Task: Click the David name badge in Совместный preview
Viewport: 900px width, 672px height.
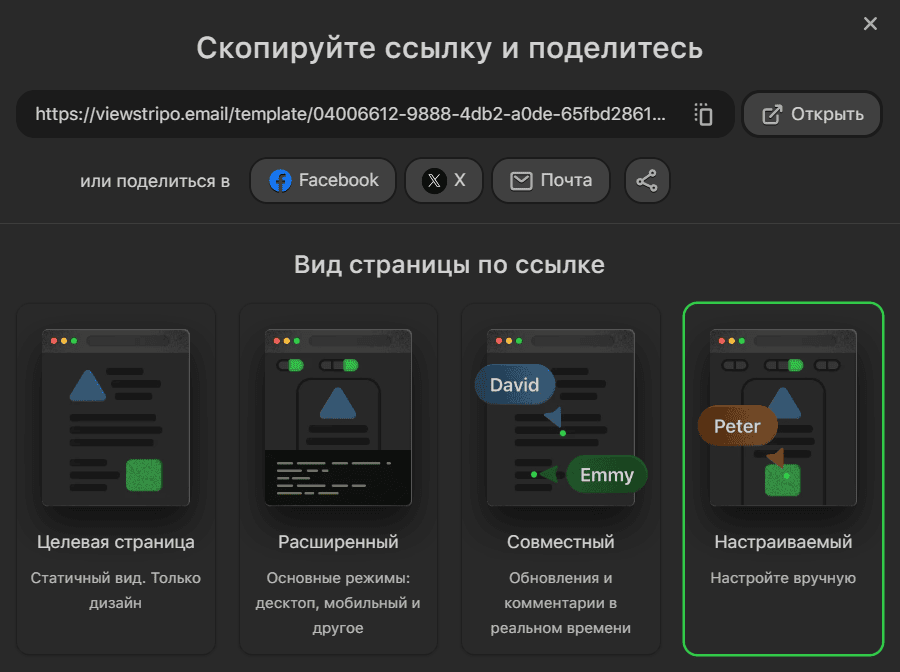Action: pos(514,384)
